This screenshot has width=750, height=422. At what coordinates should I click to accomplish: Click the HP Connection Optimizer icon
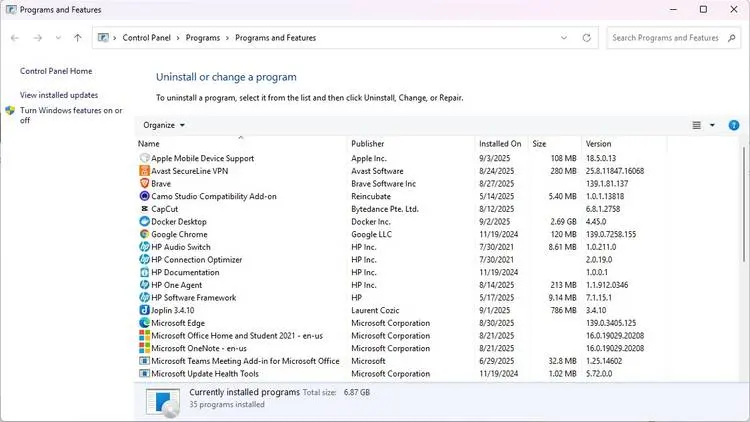click(144, 259)
